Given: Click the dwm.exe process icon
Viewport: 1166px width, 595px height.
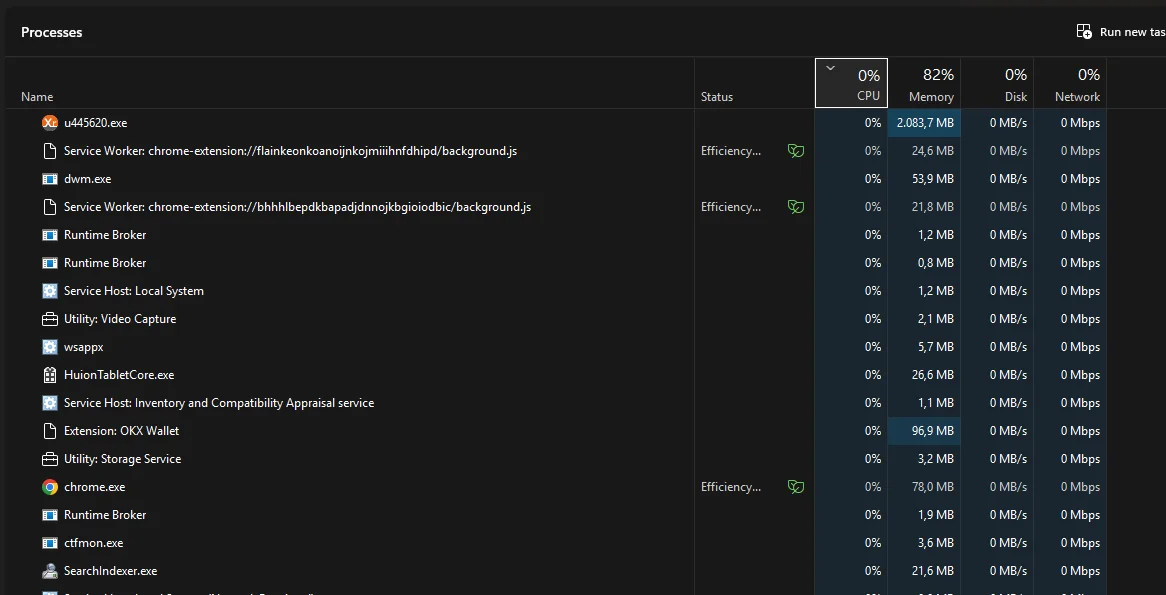Looking at the screenshot, I should pos(50,179).
